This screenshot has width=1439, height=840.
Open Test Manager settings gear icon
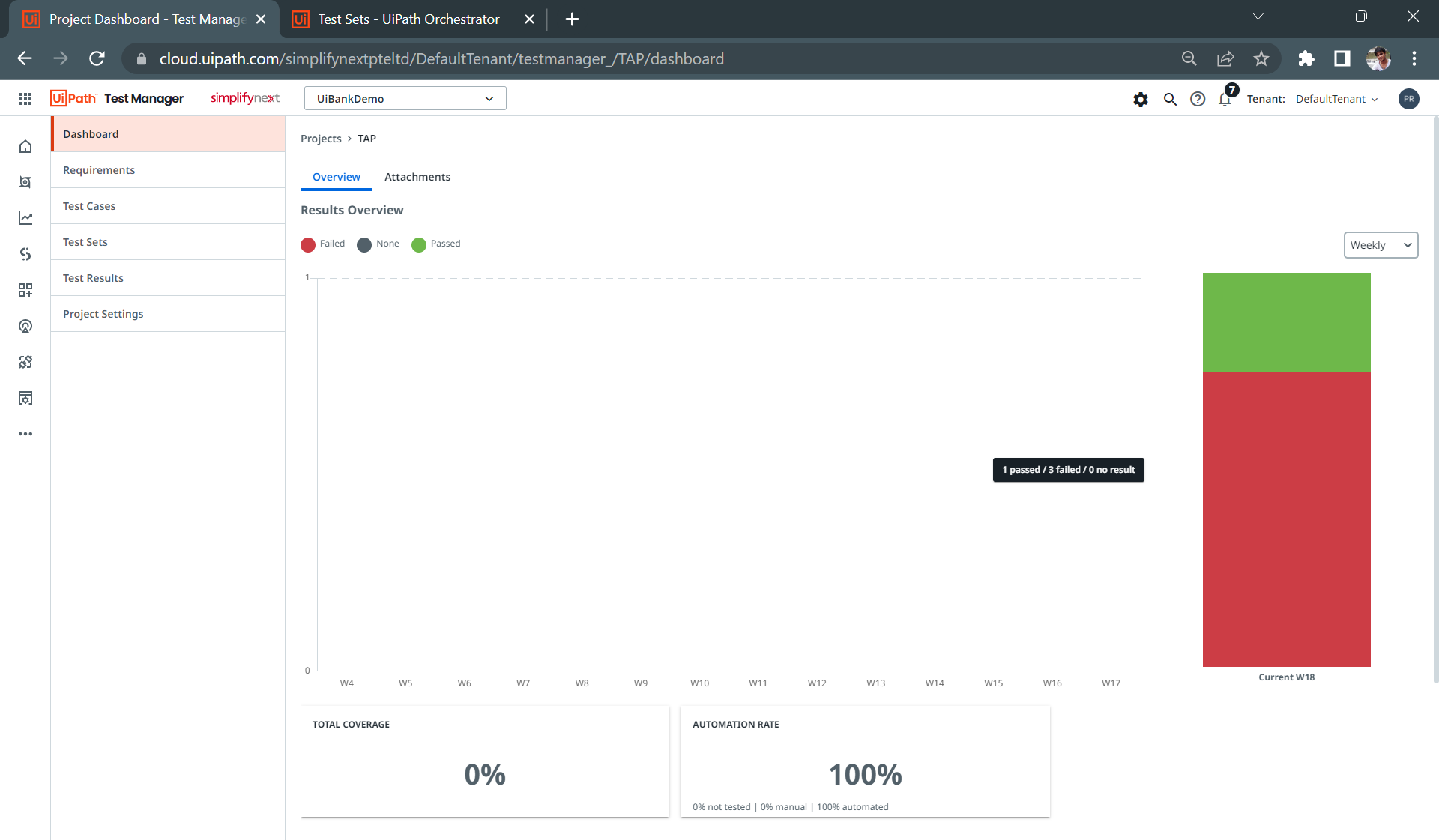point(1141,99)
